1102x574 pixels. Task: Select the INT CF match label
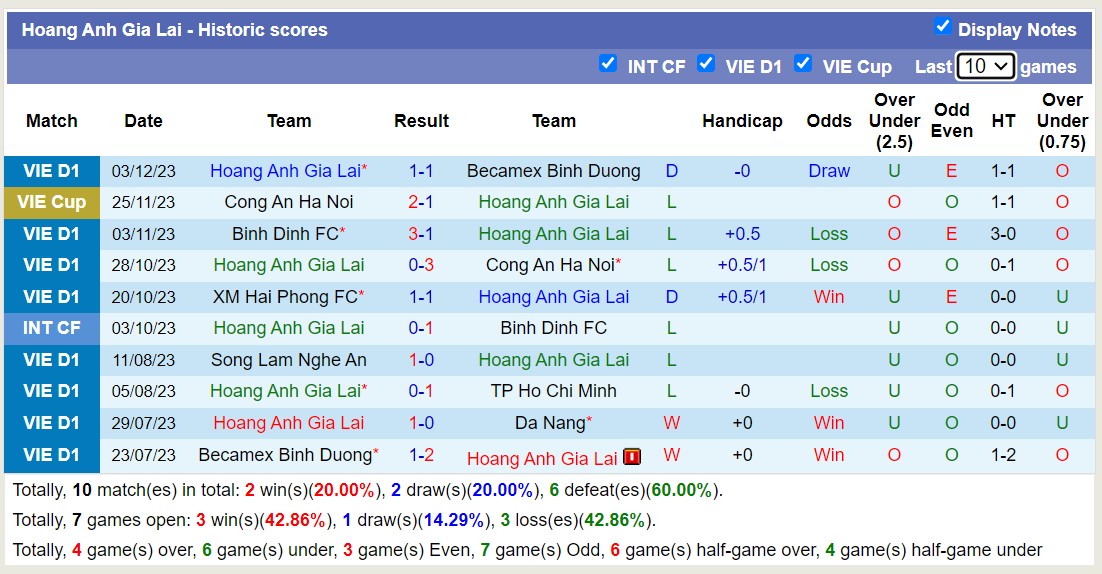(52, 328)
